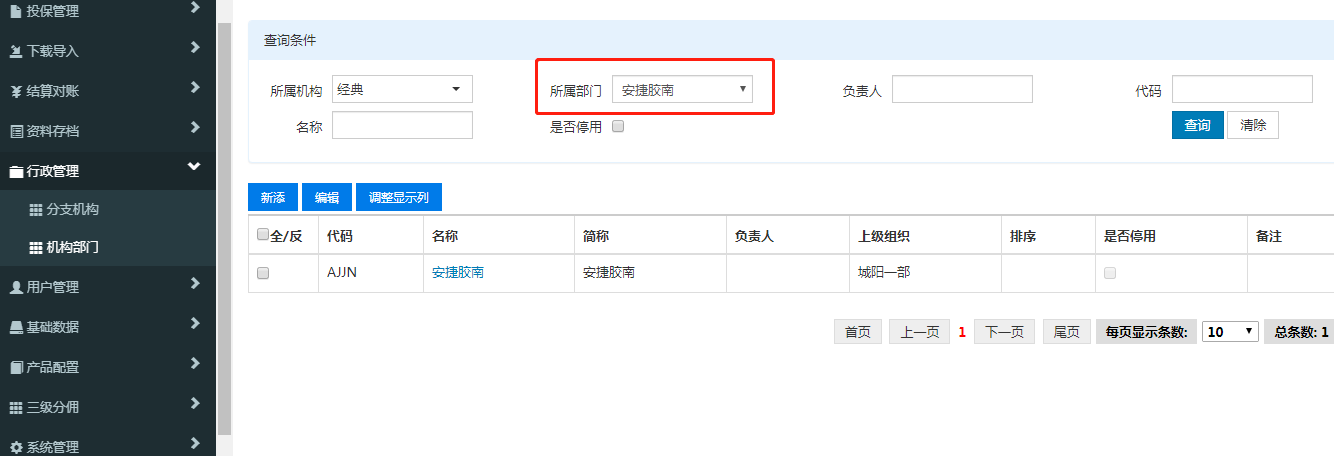
Task: Go to 上一页 previous page
Action: pos(920,332)
